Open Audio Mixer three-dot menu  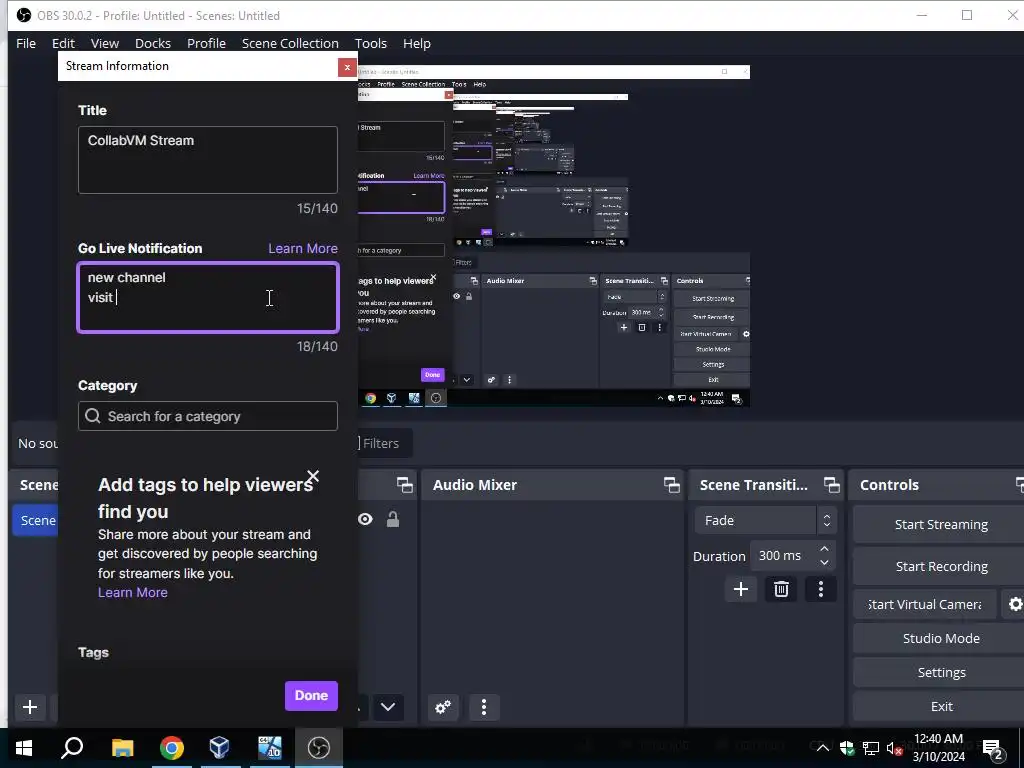483,707
